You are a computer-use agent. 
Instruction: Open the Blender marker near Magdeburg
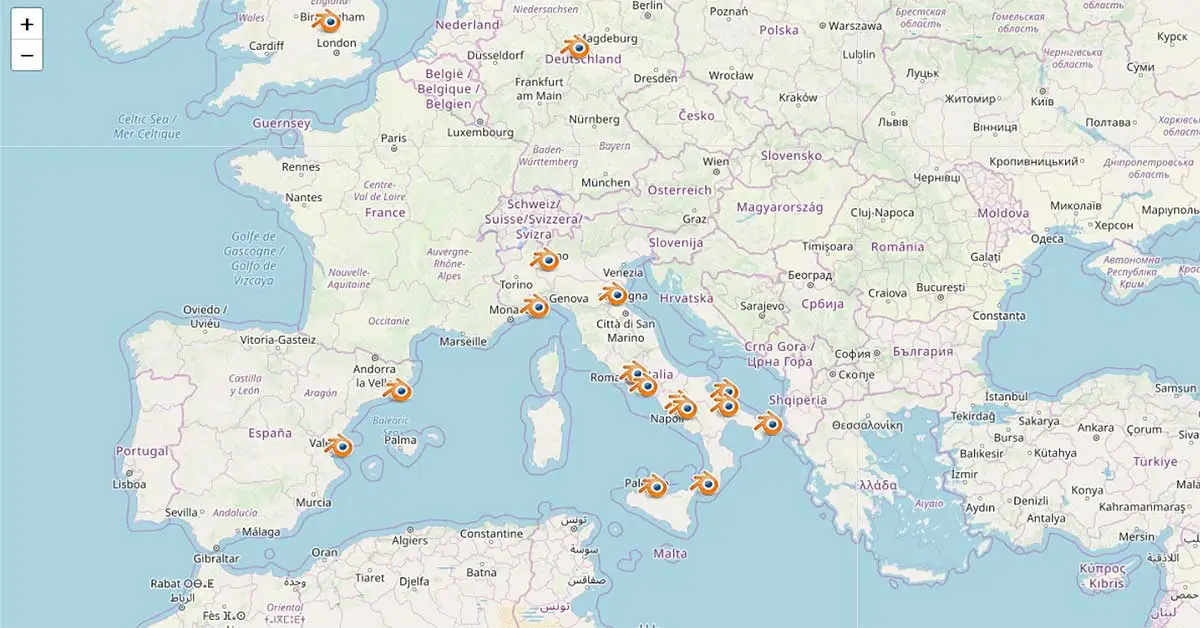click(576, 47)
